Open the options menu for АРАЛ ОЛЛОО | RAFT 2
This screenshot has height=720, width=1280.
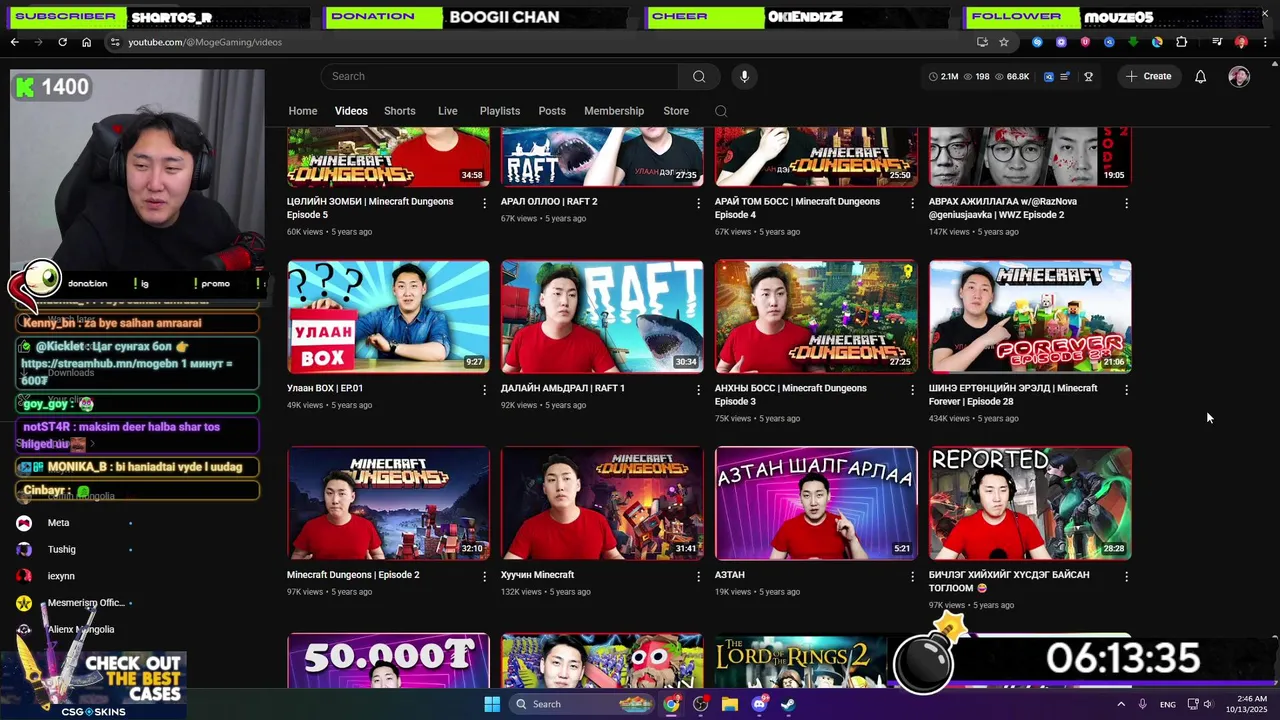tap(699, 203)
